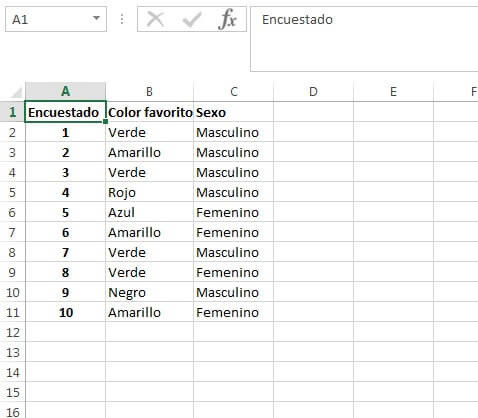The image size is (478, 418).
Task: Click cell C1 'Sexo'
Action: (x=233, y=112)
